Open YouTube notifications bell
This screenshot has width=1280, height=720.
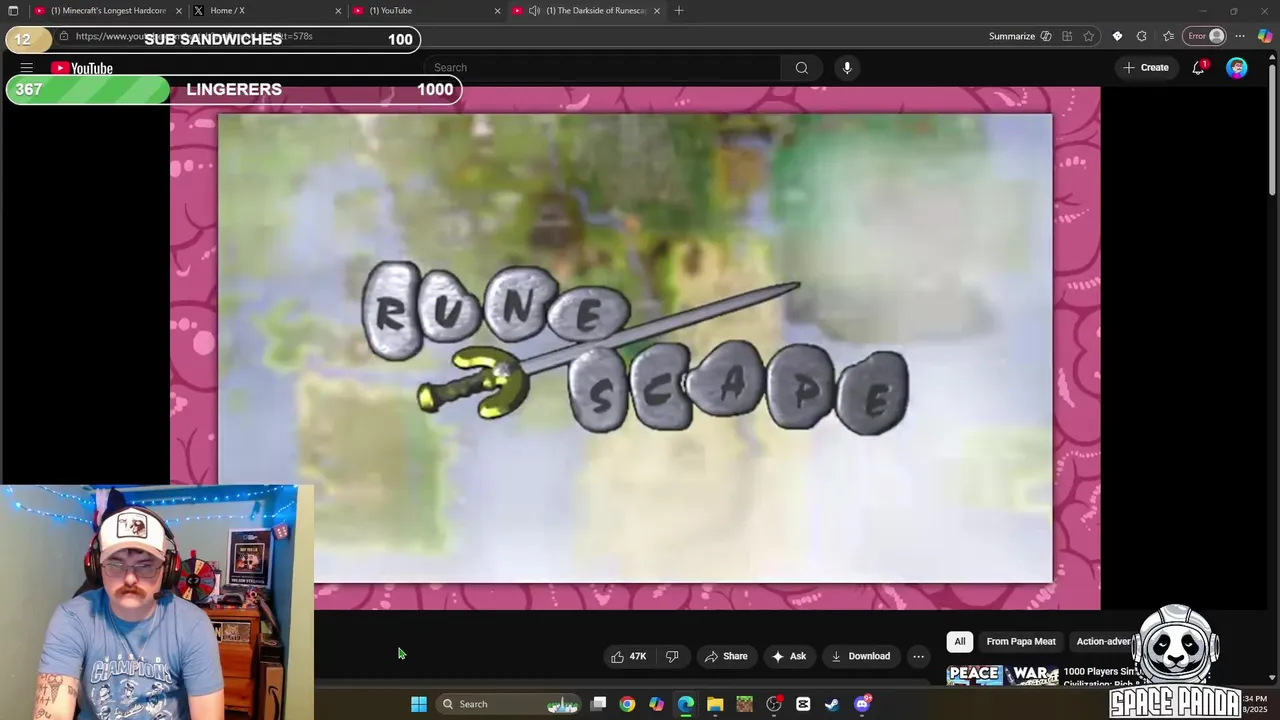[1198, 67]
